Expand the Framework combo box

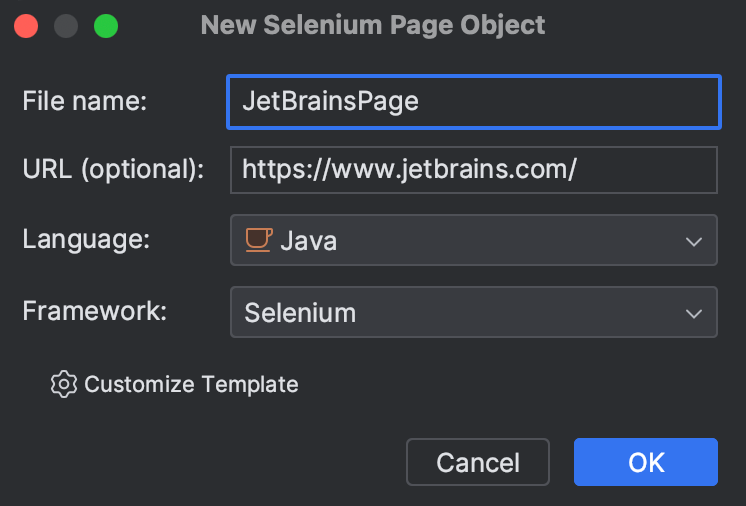473,313
